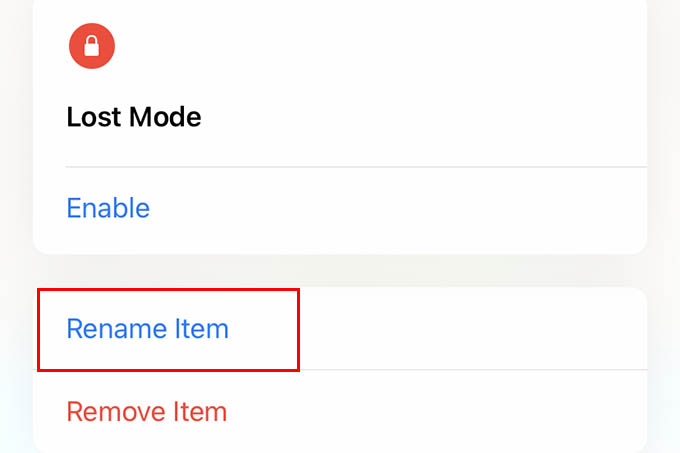
Task: Delete the item using the red Remove Item entry
Action: coord(147,411)
